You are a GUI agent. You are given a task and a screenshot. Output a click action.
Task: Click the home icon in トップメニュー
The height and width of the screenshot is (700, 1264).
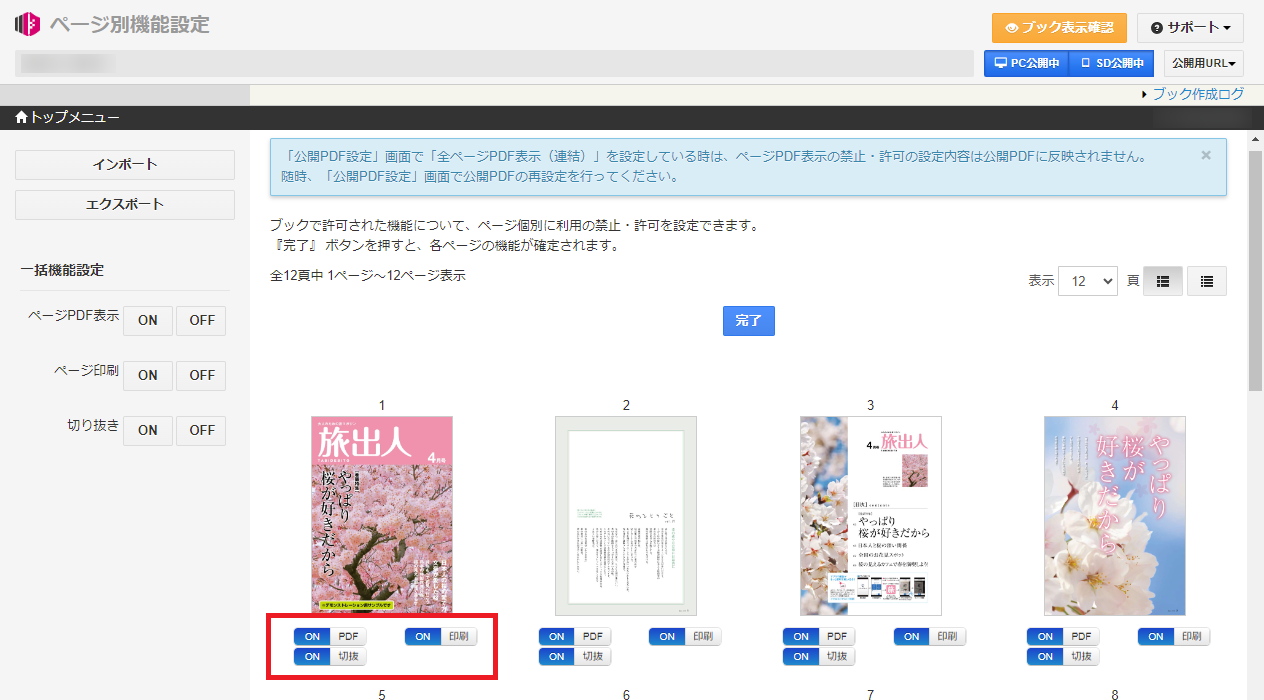click(x=22, y=118)
